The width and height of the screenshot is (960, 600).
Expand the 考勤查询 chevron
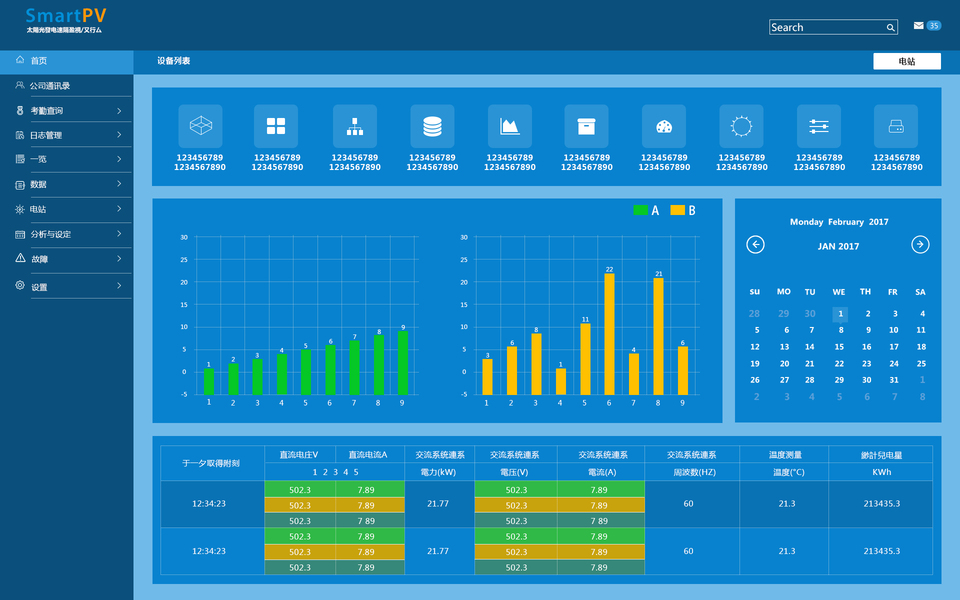pyautogui.click(x=119, y=111)
